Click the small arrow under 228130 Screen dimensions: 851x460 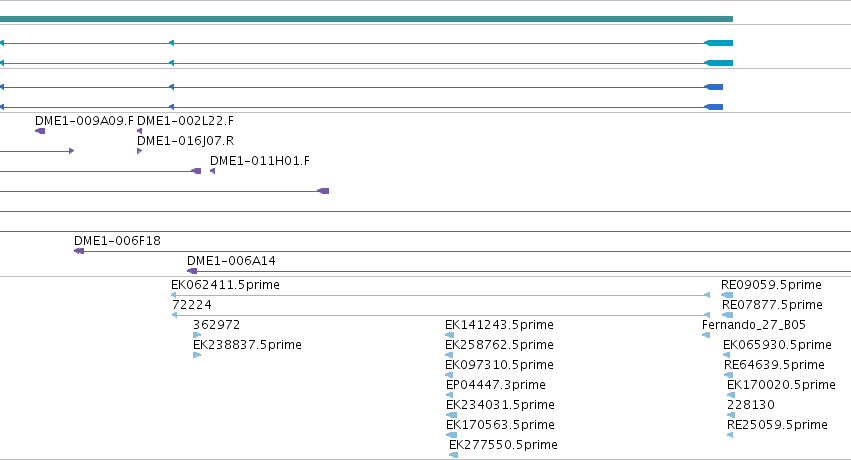pos(731,415)
